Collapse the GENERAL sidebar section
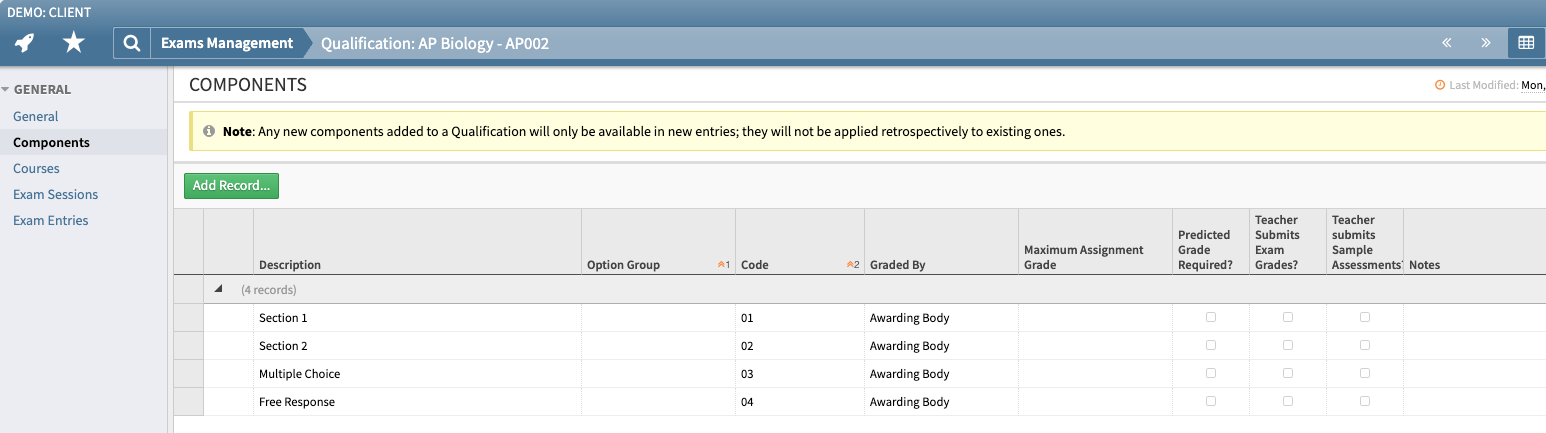Viewport: 1546px width, 433px height. tap(5, 89)
